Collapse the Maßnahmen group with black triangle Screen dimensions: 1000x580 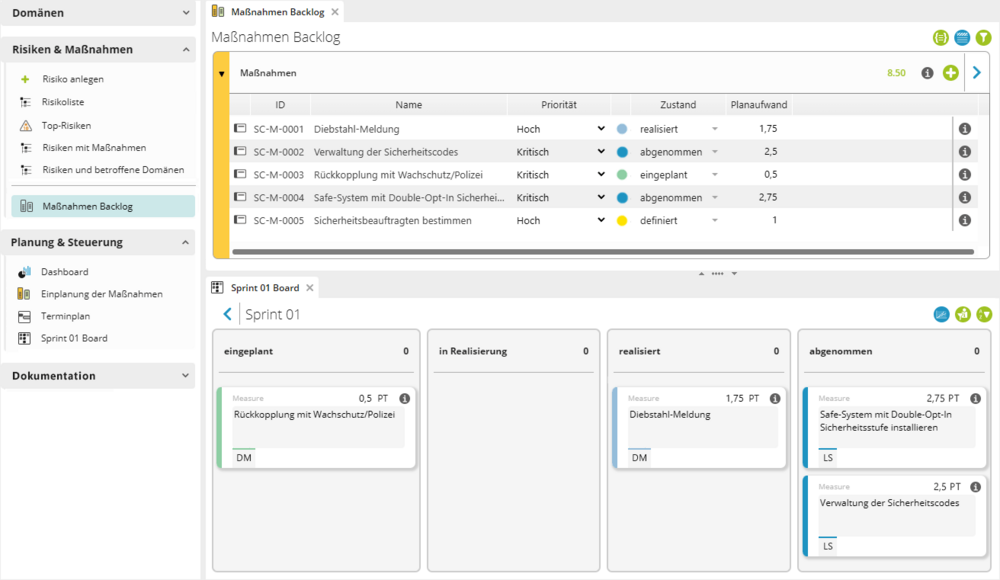(x=221, y=73)
